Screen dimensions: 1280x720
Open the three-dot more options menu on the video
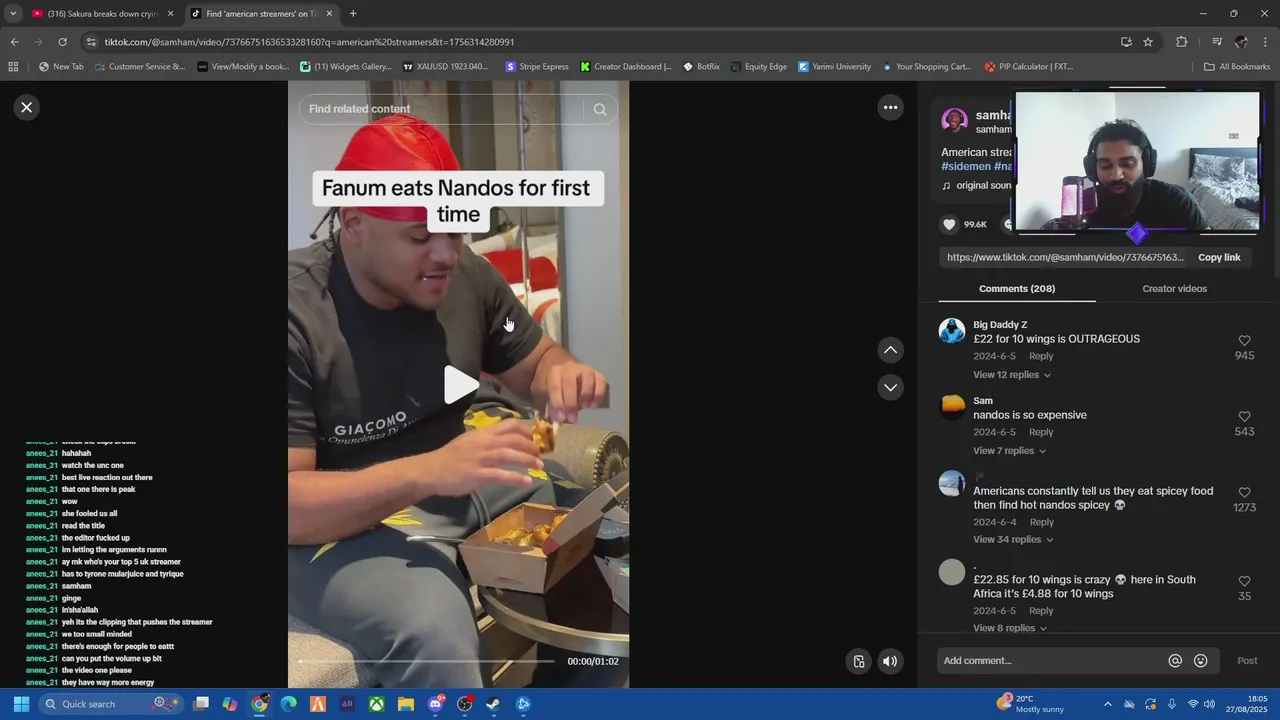(x=890, y=108)
